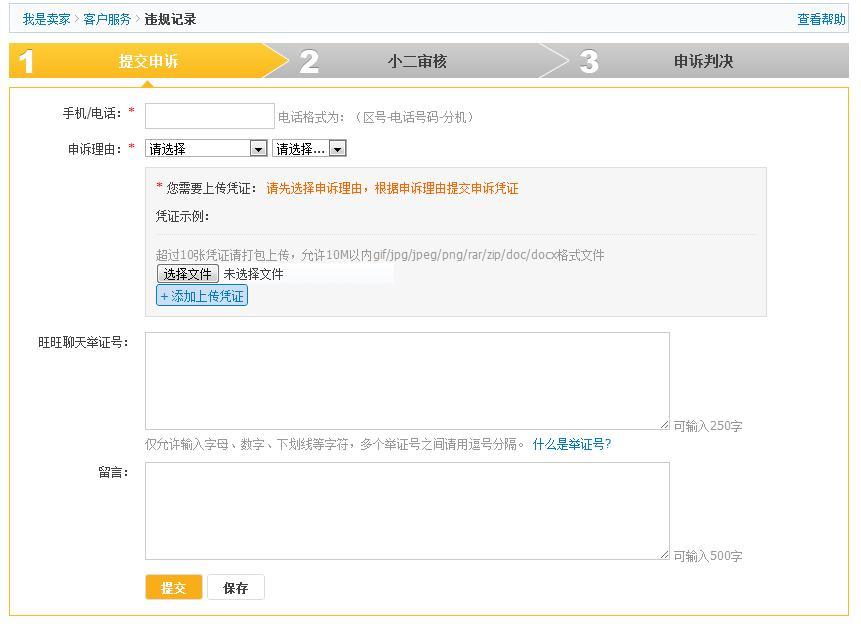861x624 pixels.
Task: Click the 未选择文件 file status text
Action: (x=254, y=274)
